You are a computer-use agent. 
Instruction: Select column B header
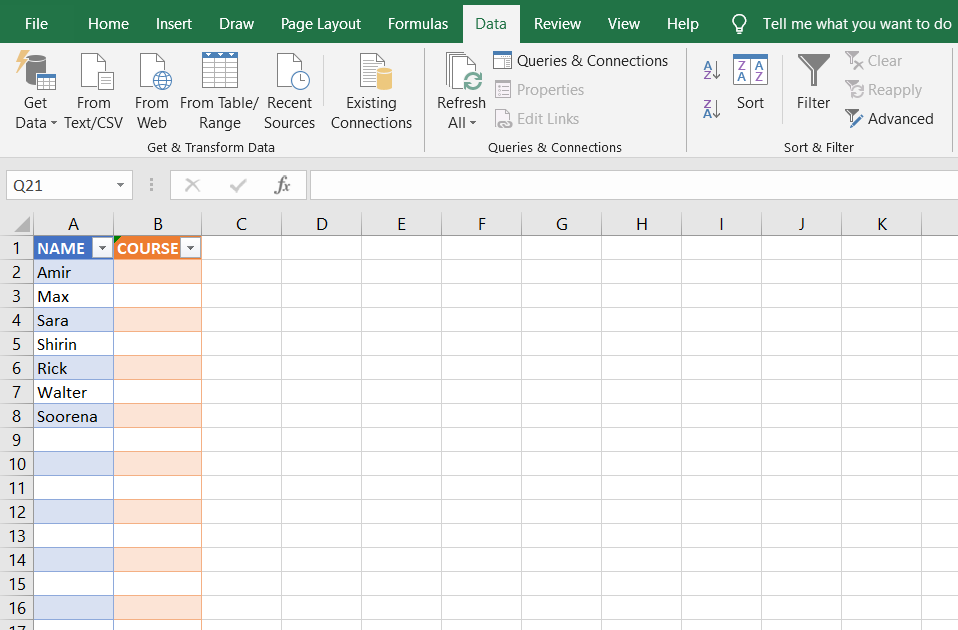point(158,224)
